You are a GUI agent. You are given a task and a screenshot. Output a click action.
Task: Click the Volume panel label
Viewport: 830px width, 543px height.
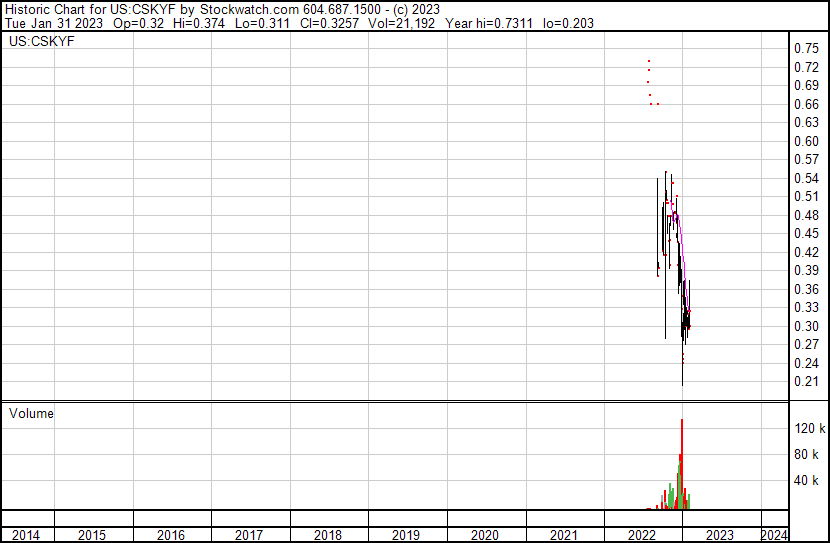31,413
